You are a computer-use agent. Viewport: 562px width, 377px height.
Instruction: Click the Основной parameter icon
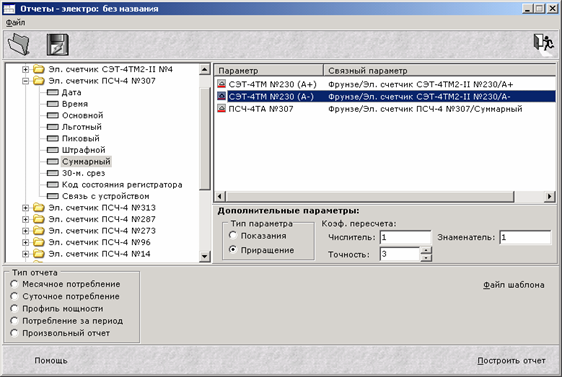tap(53, 115)
